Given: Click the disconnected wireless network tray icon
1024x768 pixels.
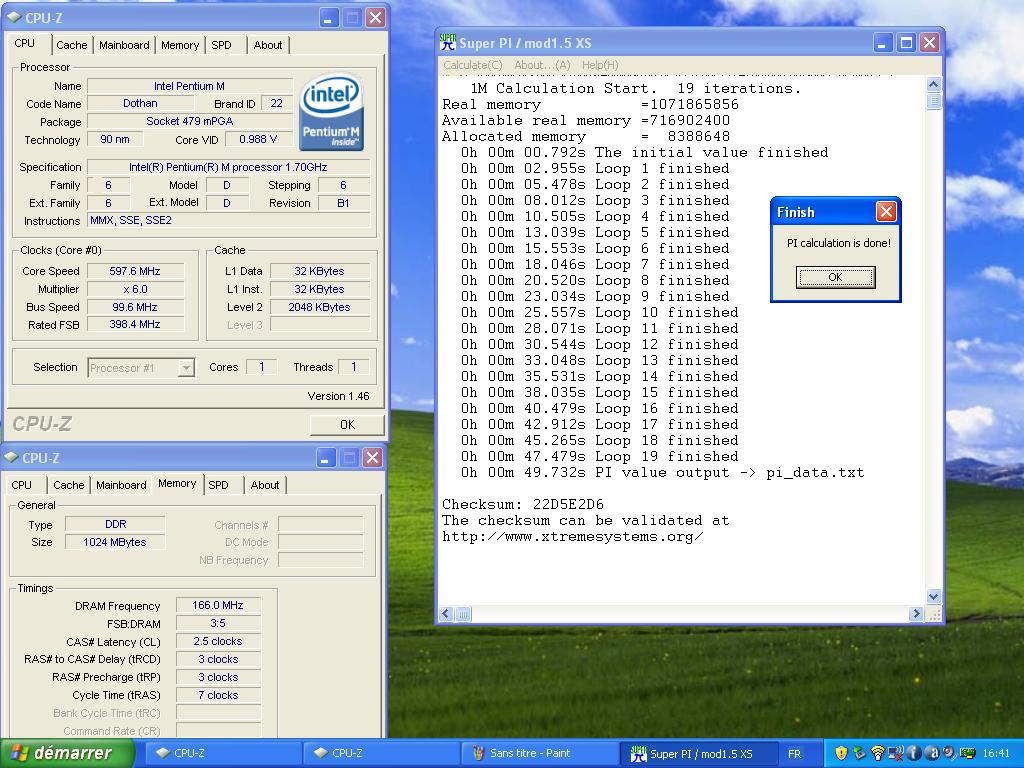Looking at the screenshot, I should coord(896,753).
